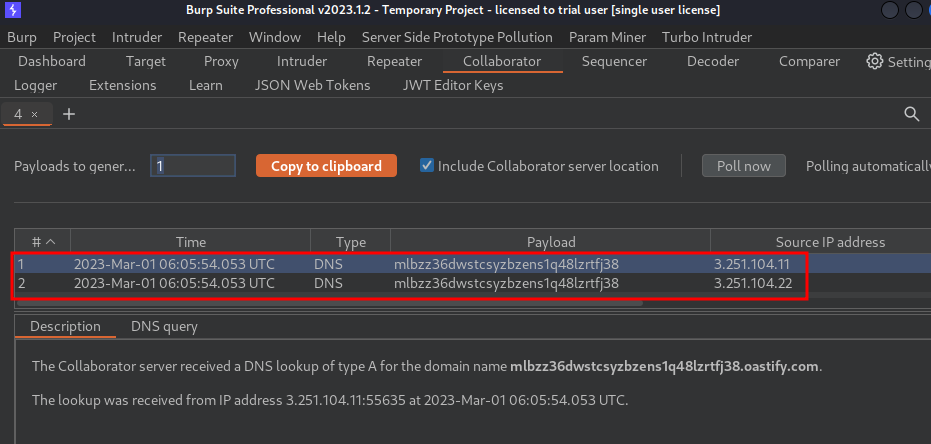Click the Polling automatically status label

click(867, 166)
